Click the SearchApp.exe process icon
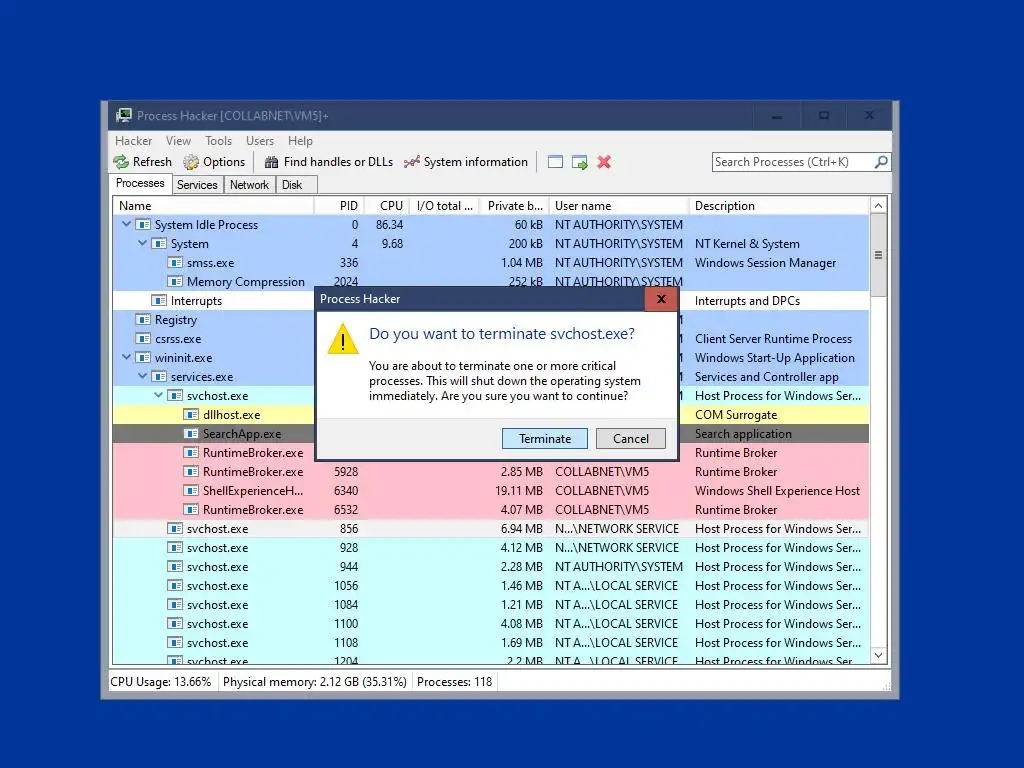 (x=191, y=434)
